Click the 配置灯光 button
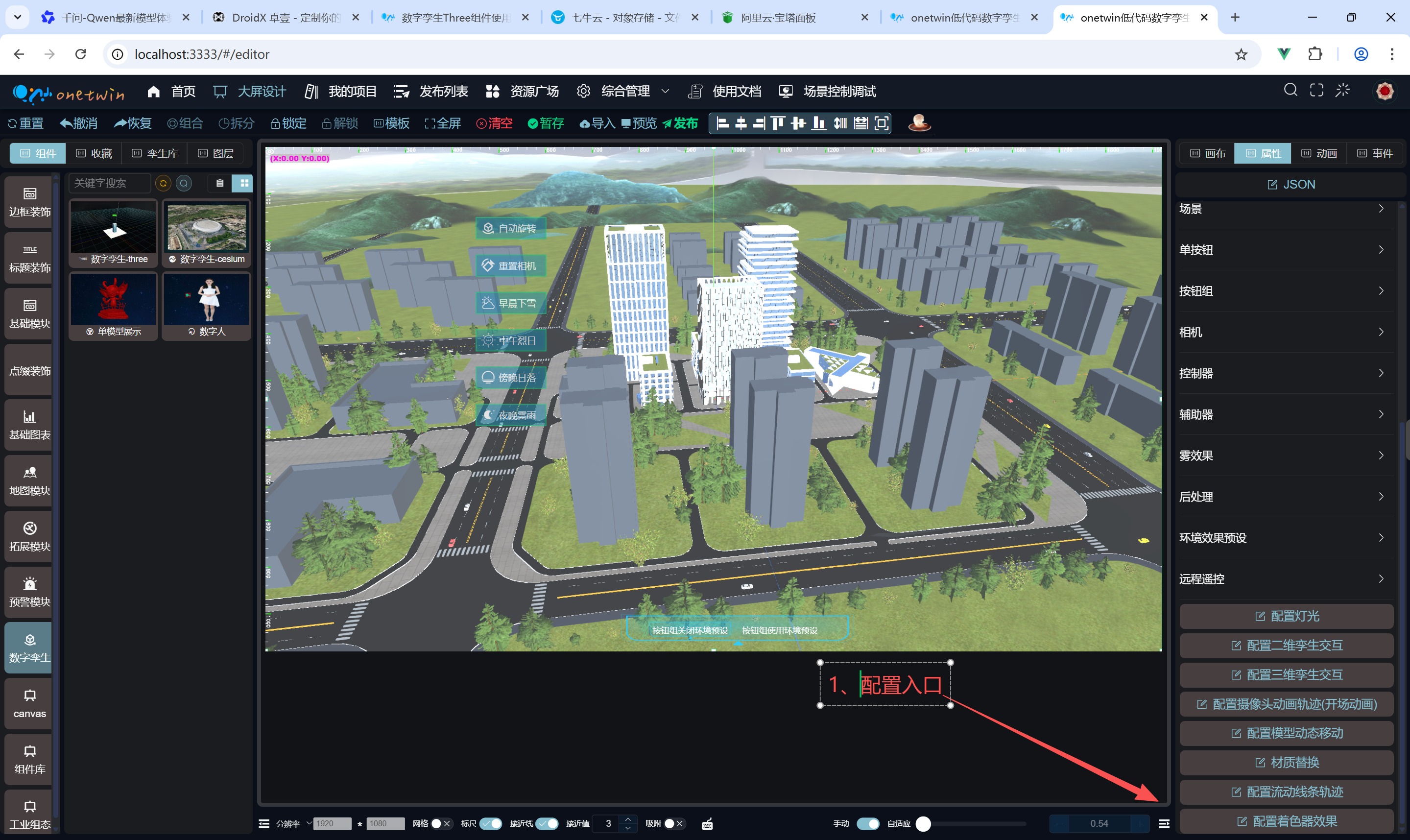 pyautogui.click(x=1286, y=617)
